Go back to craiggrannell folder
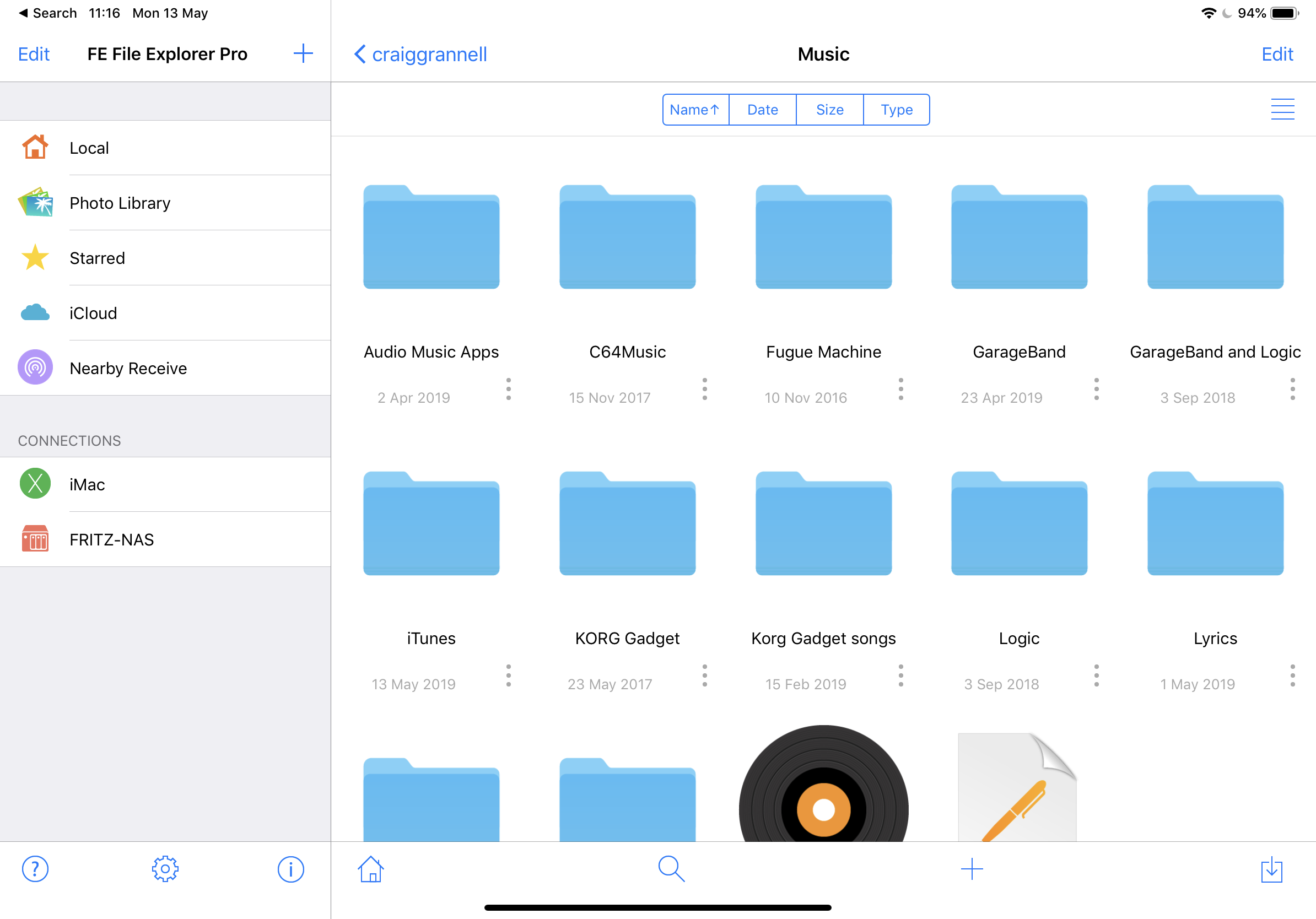The image size is (1316, 919). coord(420,55)
